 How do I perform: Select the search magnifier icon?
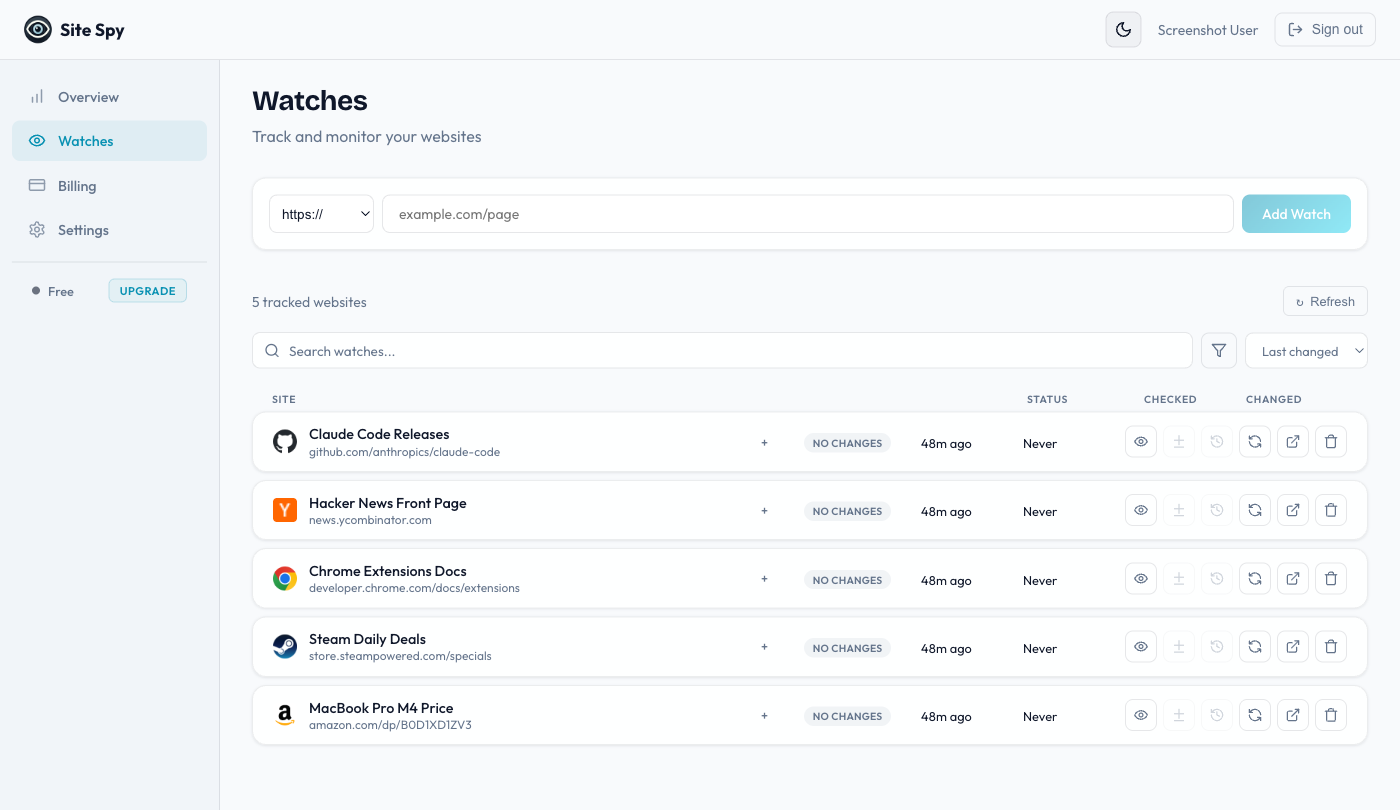(271, 350)
